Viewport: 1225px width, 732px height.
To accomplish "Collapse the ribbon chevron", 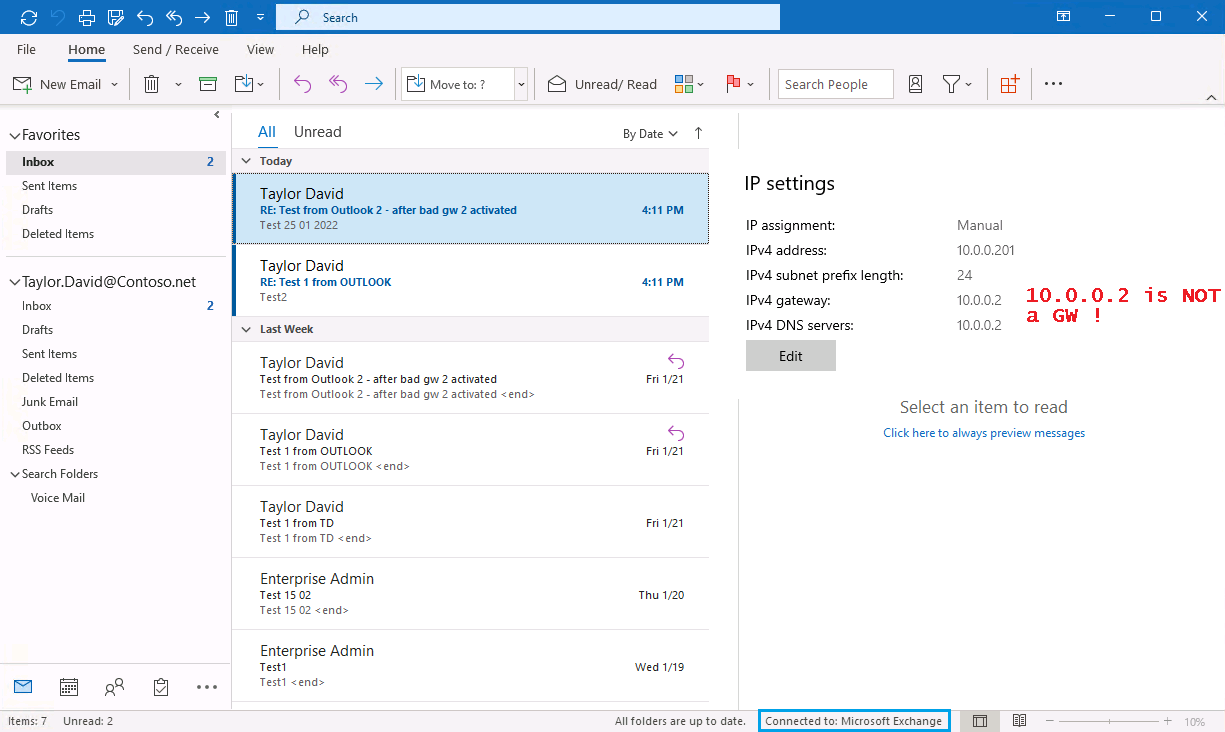I will coord(1211,98).
